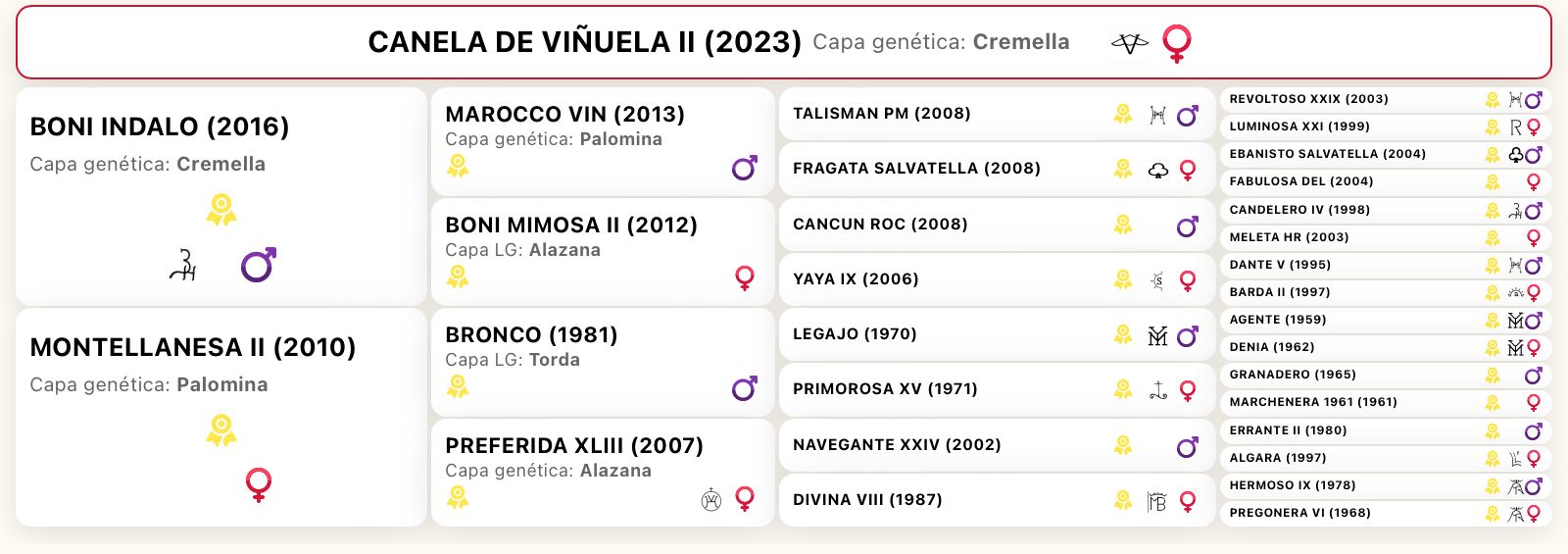Click the male symbol in Marocco Vin card
This screenshot has height=554, width=1568.
click(745, 168)
